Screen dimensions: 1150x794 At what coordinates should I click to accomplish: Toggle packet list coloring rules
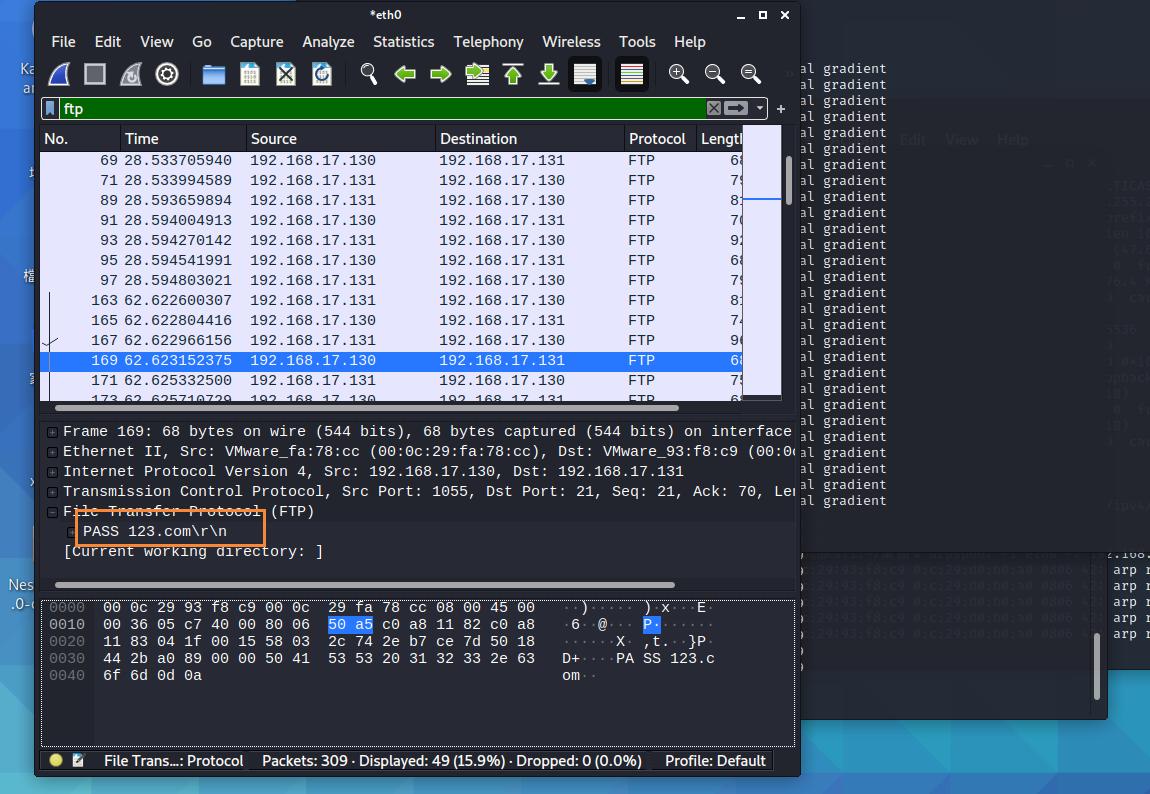pyautogui.click(x=631, y=74)
